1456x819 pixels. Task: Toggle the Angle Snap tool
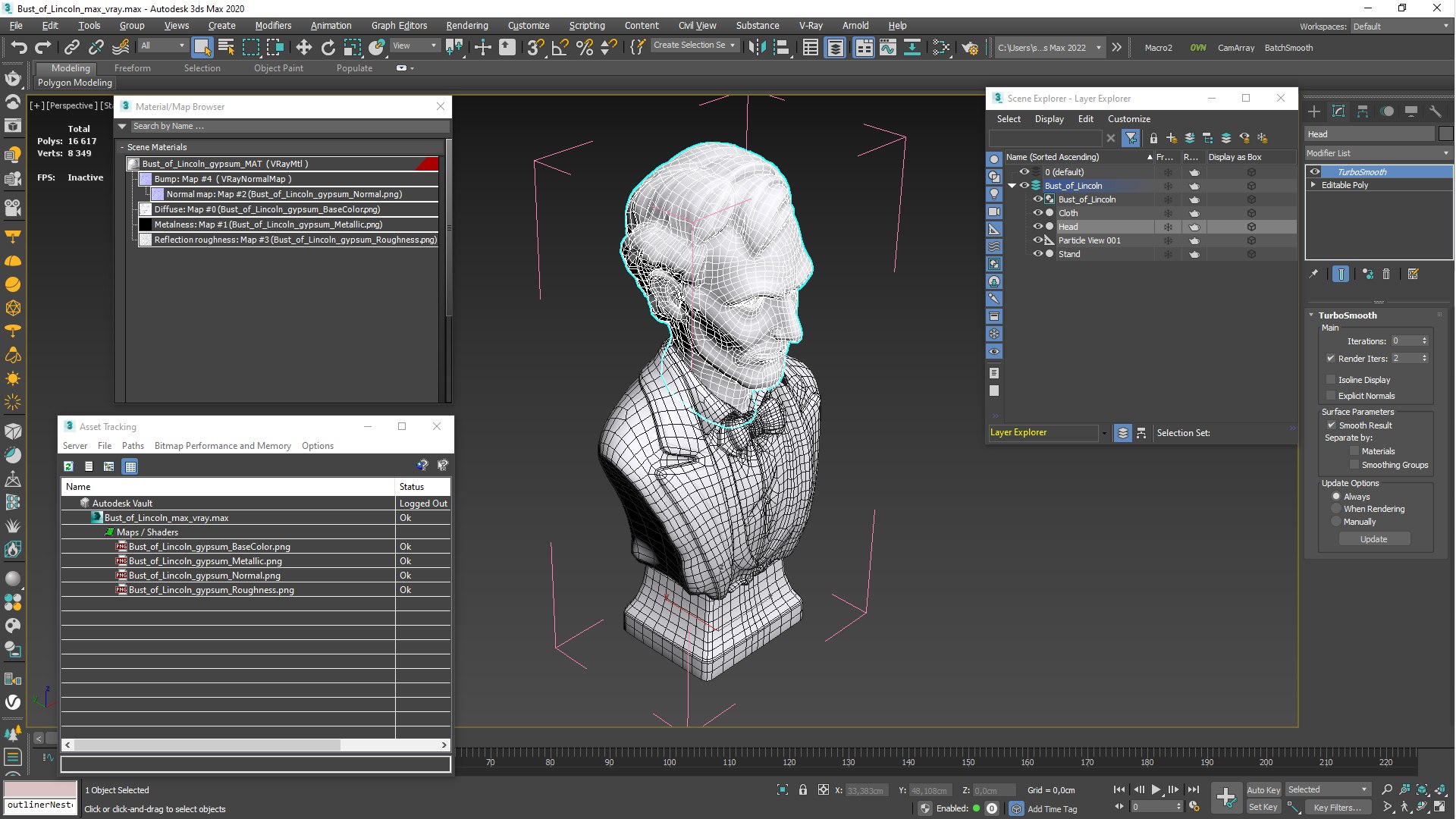coord(560,48)
